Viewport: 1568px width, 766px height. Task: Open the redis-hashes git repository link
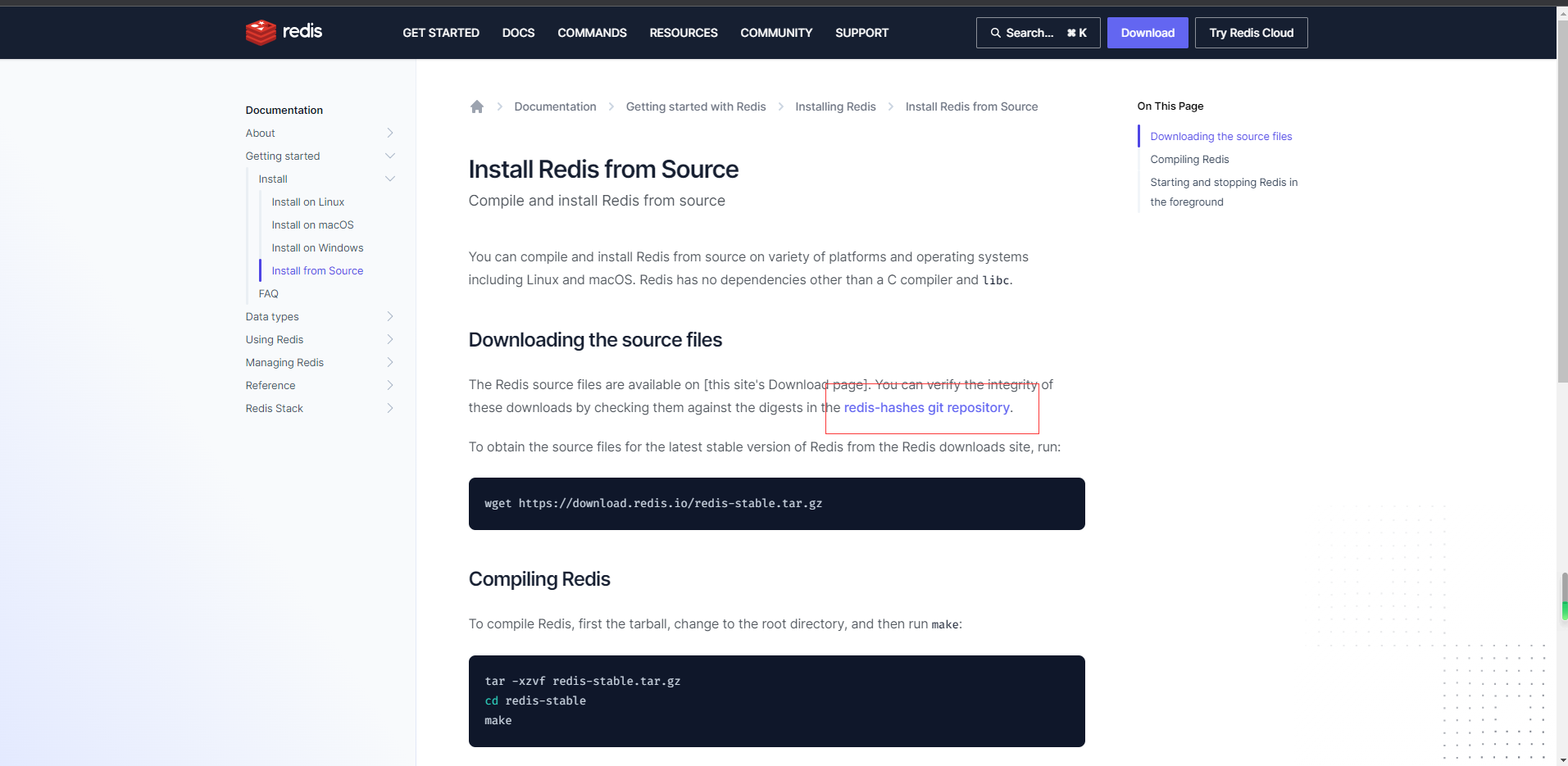(x=926, y=408)
